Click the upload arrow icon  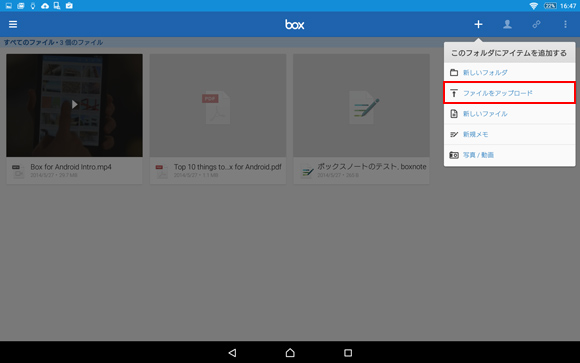pyautogui.click(x=454, y=93)
